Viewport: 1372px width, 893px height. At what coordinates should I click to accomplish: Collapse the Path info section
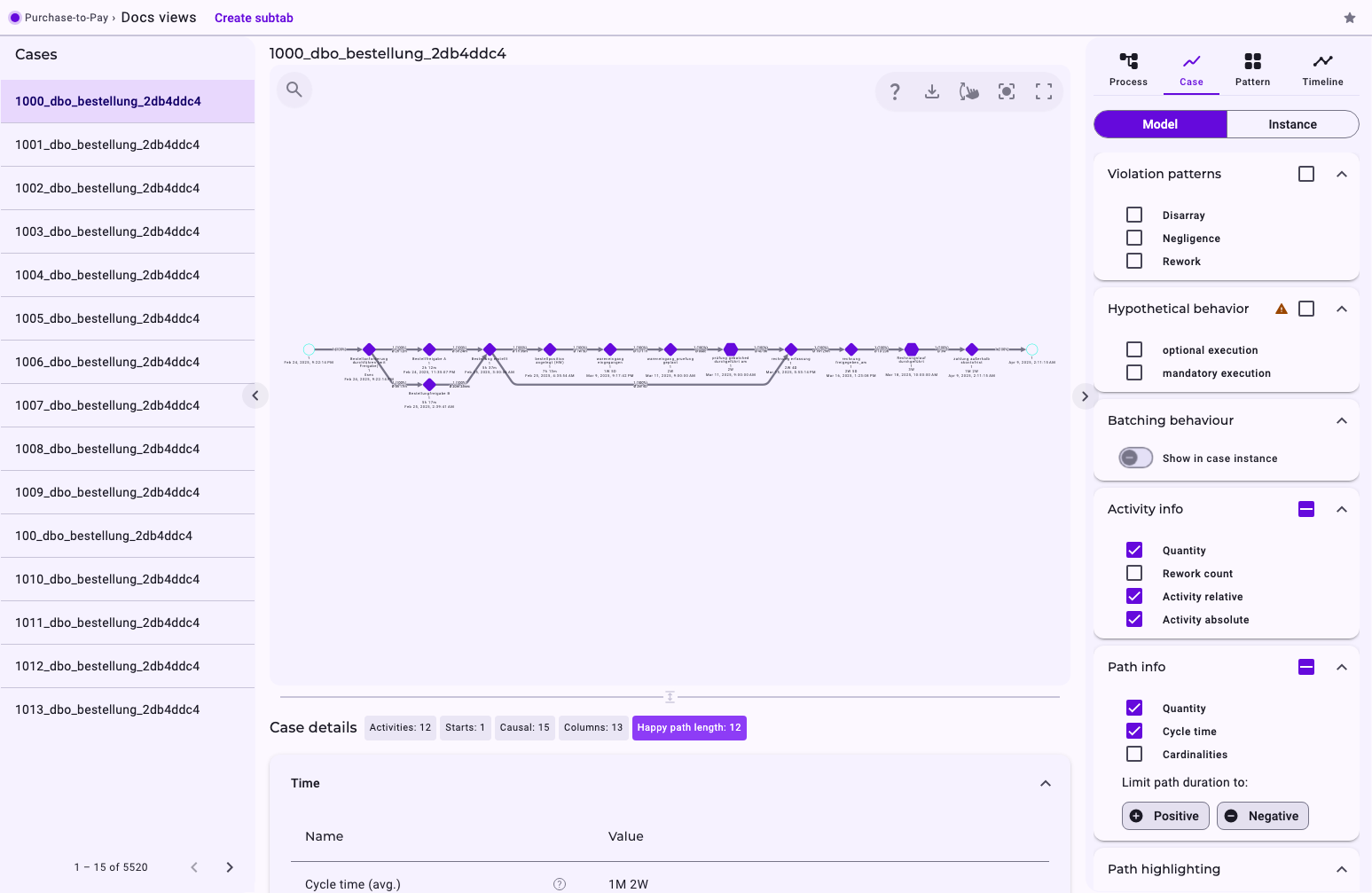1342,667
